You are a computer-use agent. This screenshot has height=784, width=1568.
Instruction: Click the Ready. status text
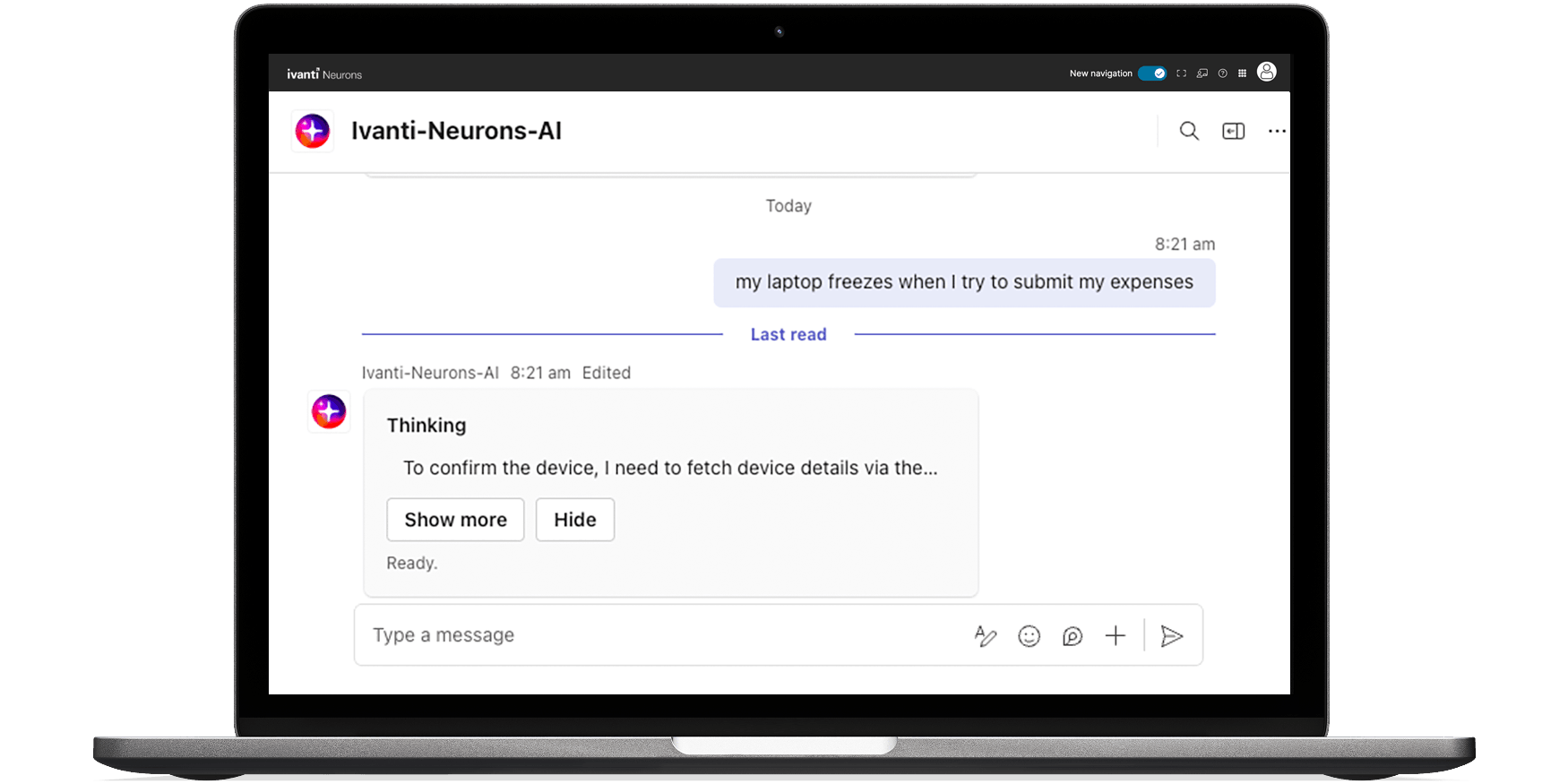(x=412, y=563)
